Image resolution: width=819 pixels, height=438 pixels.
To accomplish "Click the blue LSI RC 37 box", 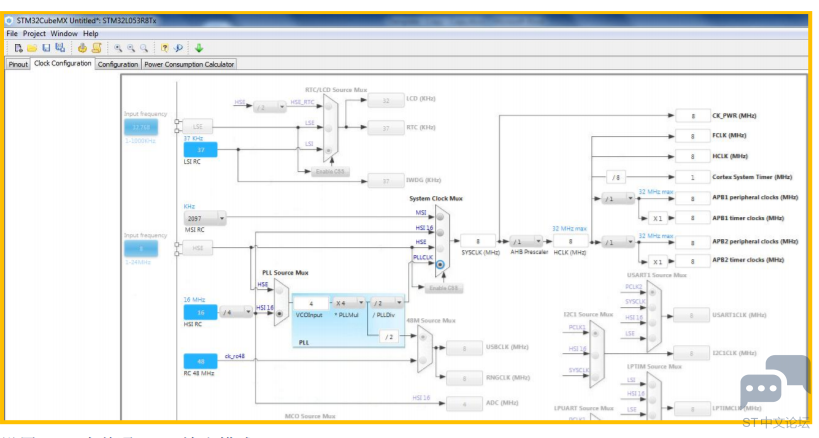I will pyautogui.click(x=201, y=150).
